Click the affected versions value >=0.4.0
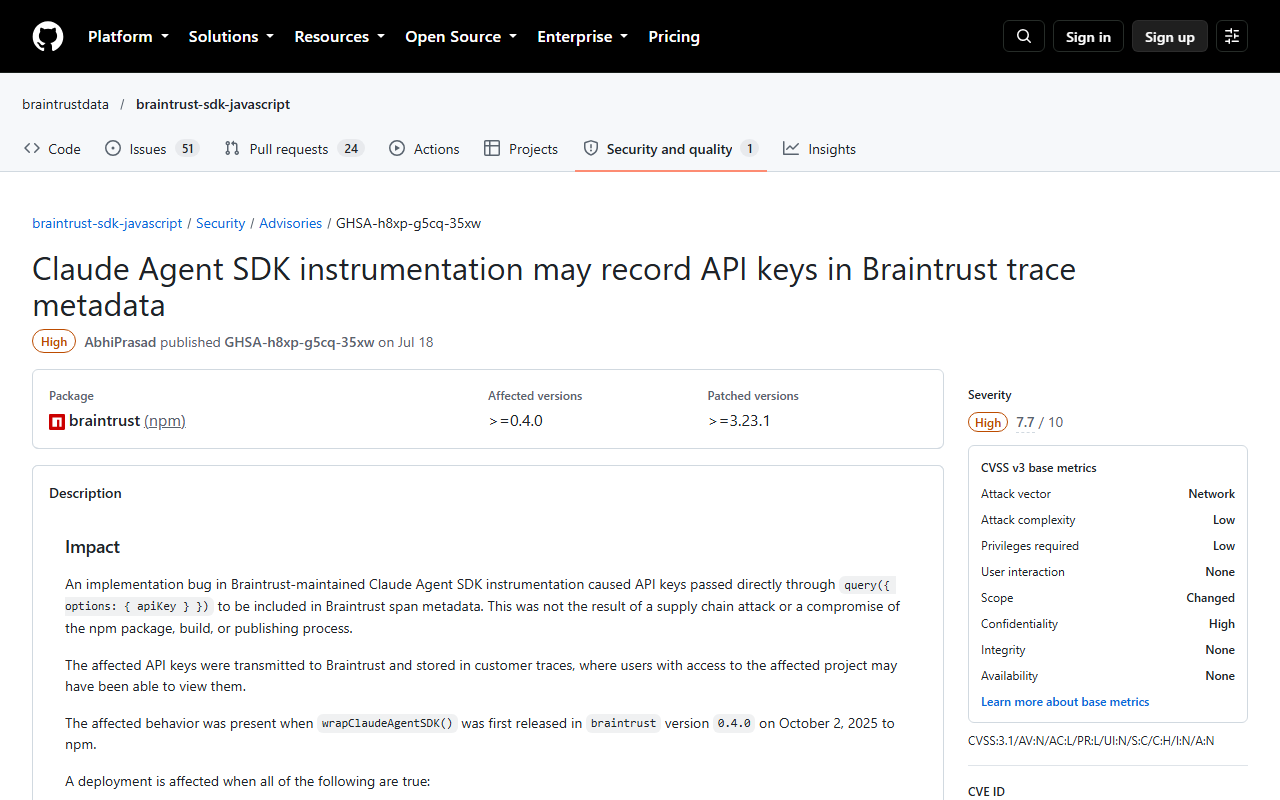 515,421
